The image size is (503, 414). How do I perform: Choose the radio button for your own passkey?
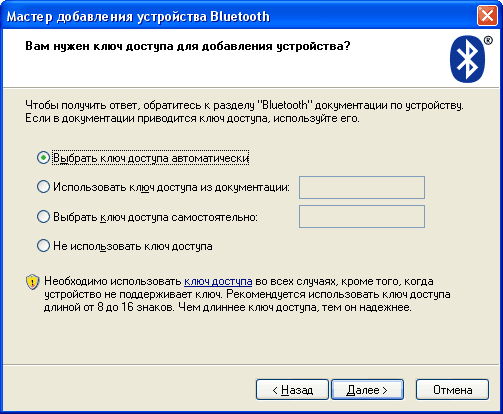pyautogui.click(x=43, y=217)
